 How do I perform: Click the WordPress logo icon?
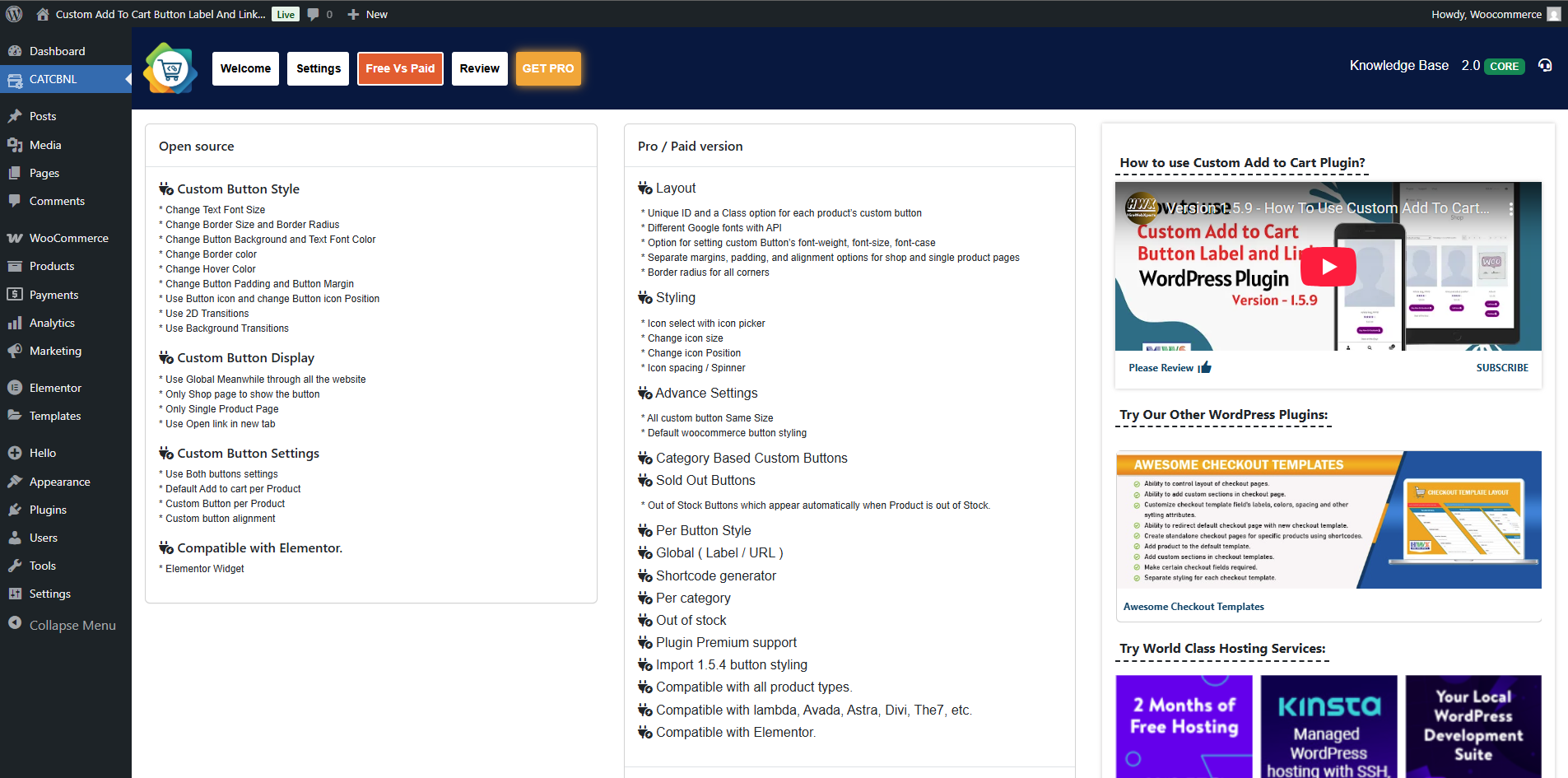point(14,14)
